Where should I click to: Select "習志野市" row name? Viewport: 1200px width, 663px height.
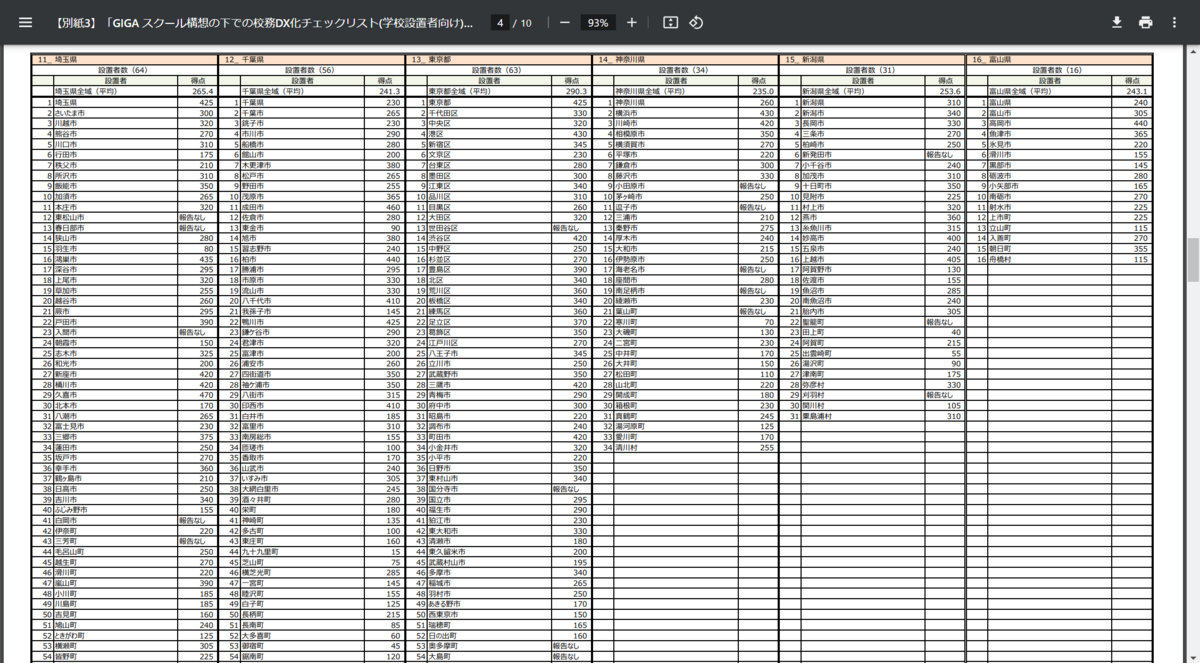(x=255, y=249)
